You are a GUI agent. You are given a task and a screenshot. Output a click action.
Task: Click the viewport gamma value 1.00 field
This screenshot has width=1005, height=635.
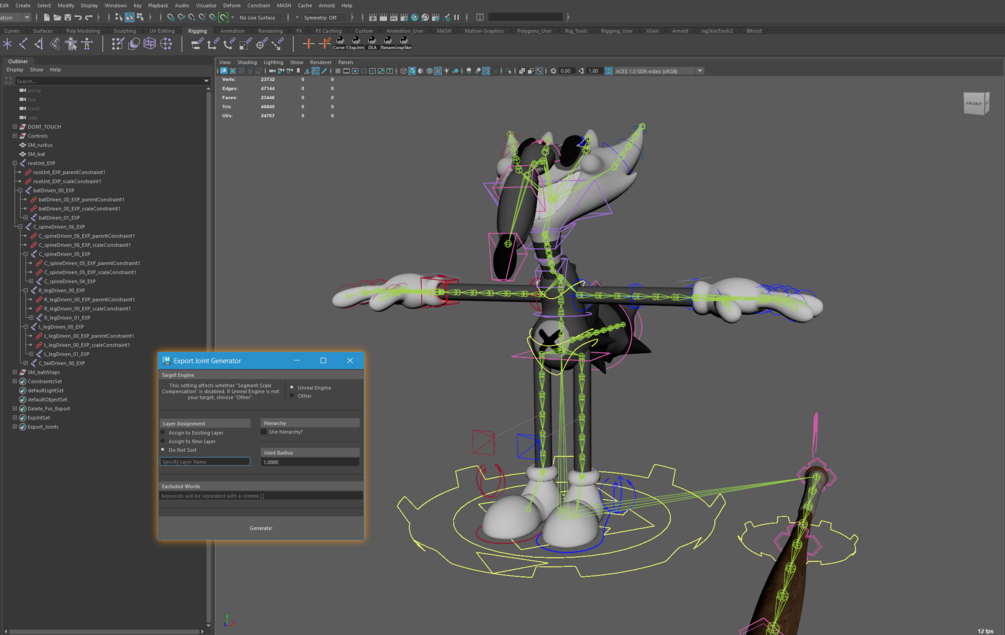594,70
